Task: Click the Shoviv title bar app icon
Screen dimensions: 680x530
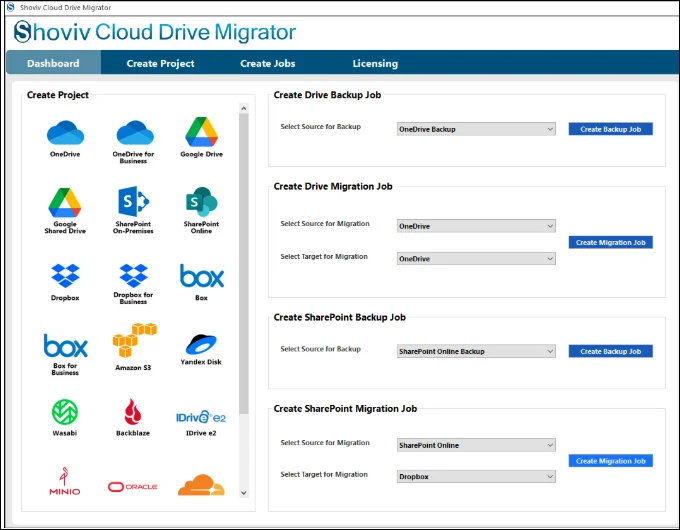Action: [x=10, y=7]
